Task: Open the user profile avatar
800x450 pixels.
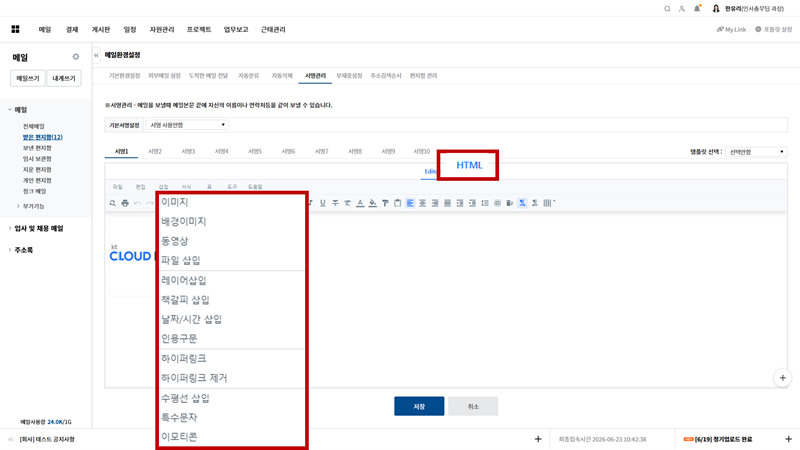Action: pos(716,9)
